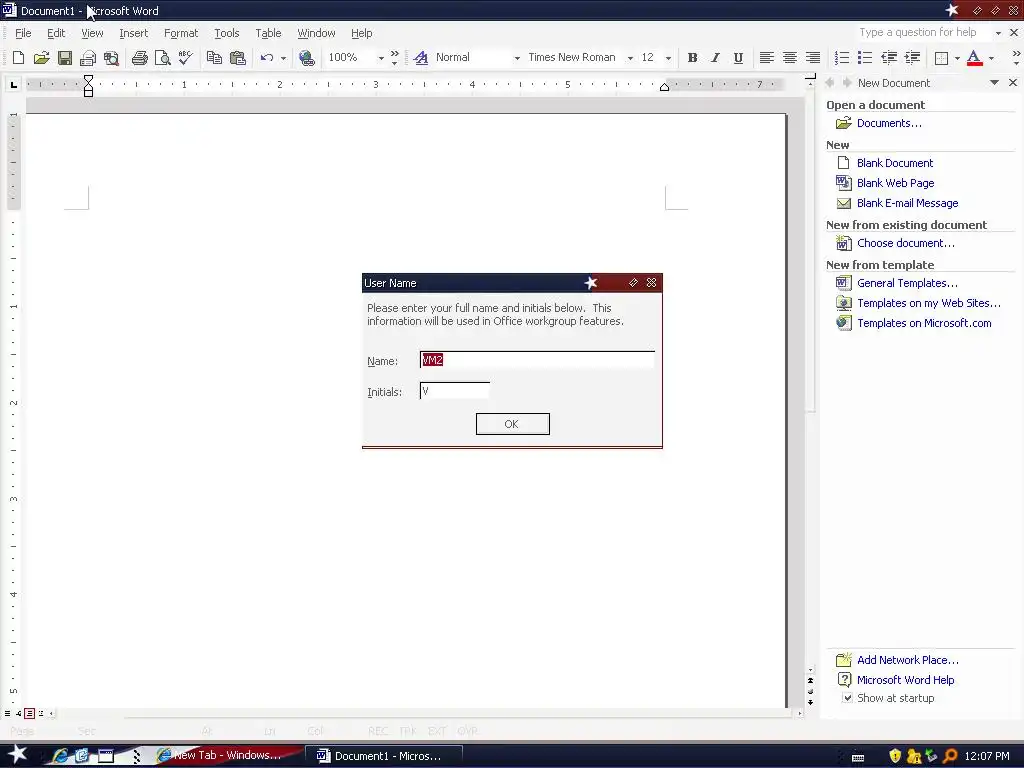Click the Print toolbar icon

(x=139, y=57)
